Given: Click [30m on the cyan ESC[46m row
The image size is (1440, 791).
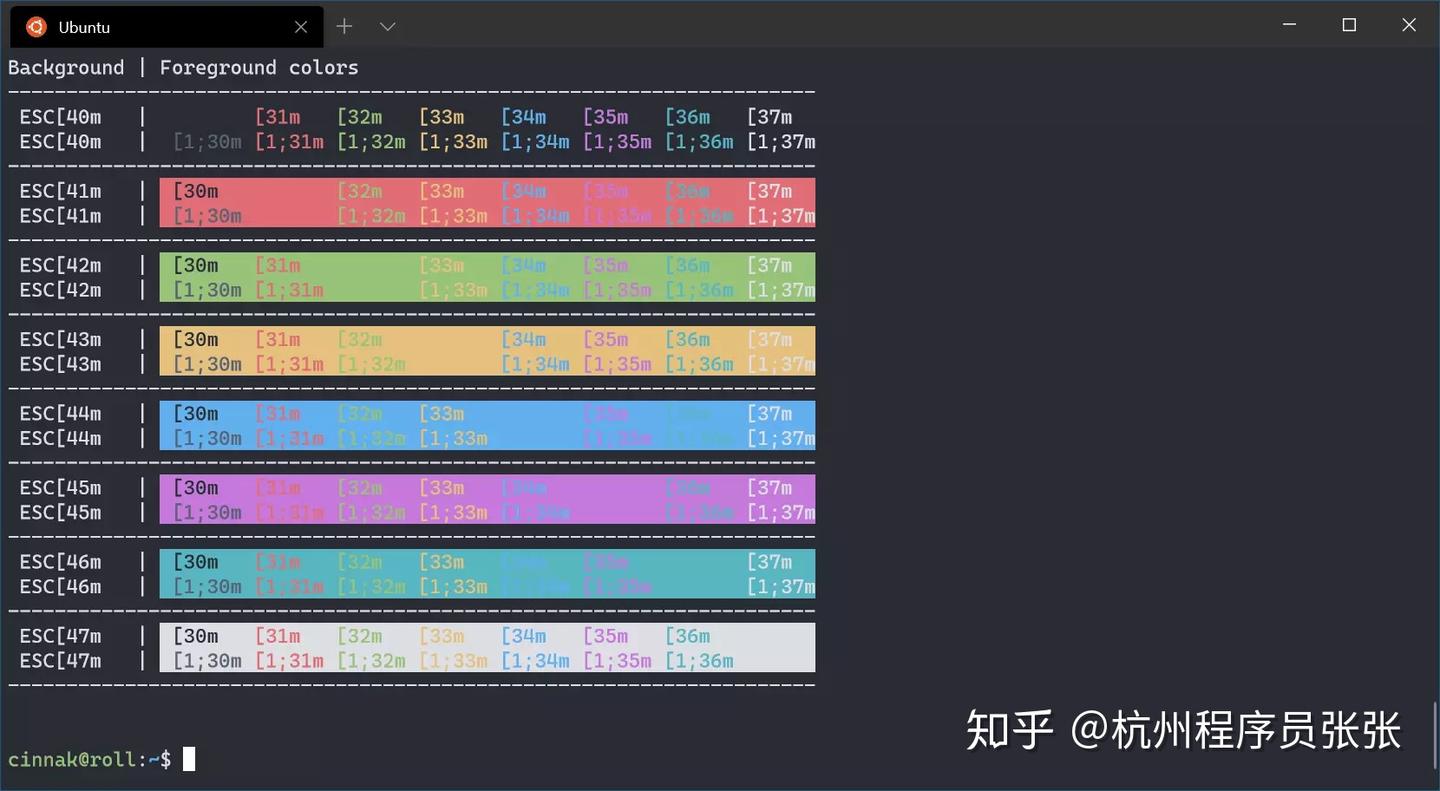Looking at the screenshot, I should coord(195,561).
